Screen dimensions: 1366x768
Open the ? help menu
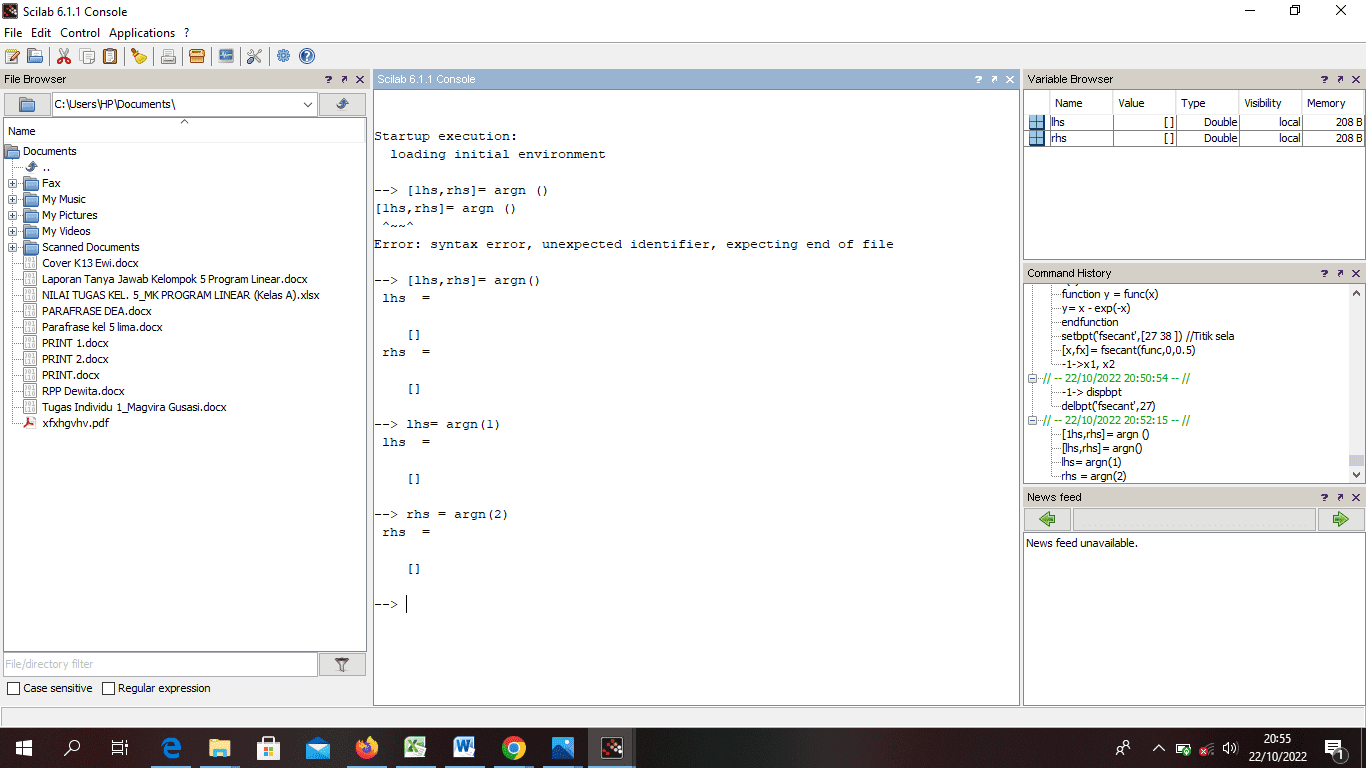187,33
